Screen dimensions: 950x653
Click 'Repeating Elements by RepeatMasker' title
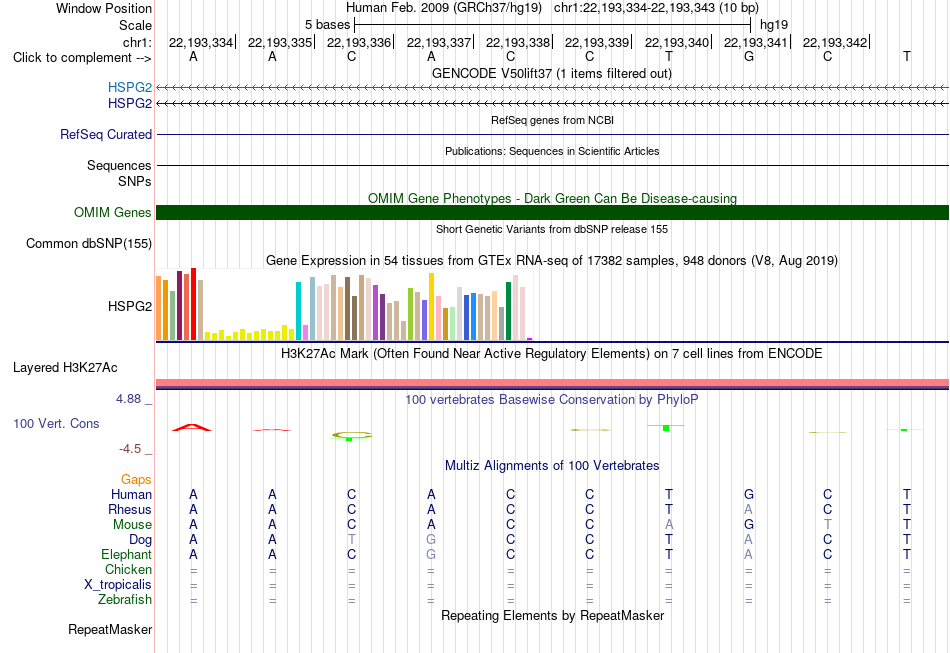pos(552,615)
